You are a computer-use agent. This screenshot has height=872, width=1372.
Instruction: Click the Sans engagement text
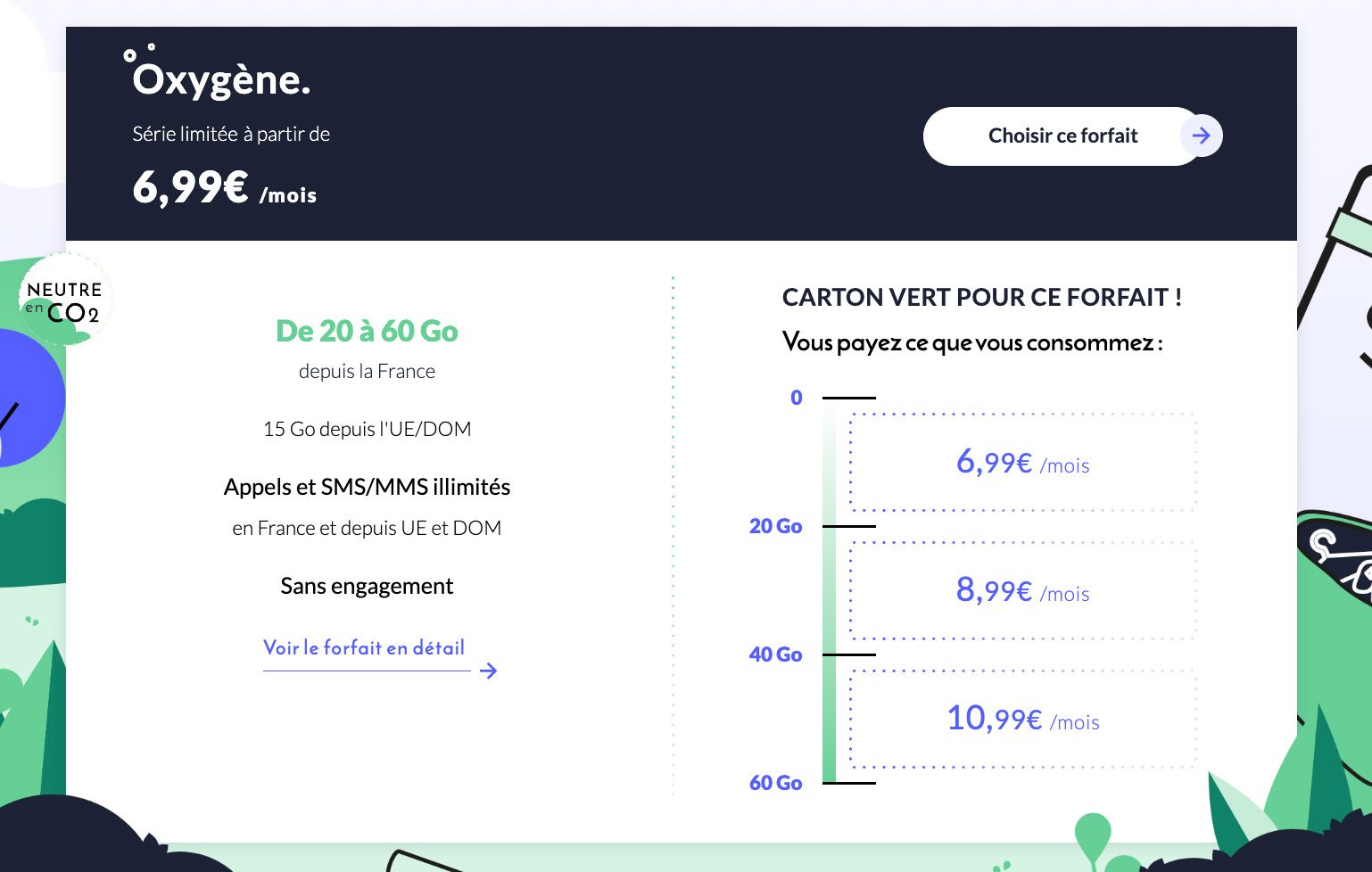(x=367, y=586)
